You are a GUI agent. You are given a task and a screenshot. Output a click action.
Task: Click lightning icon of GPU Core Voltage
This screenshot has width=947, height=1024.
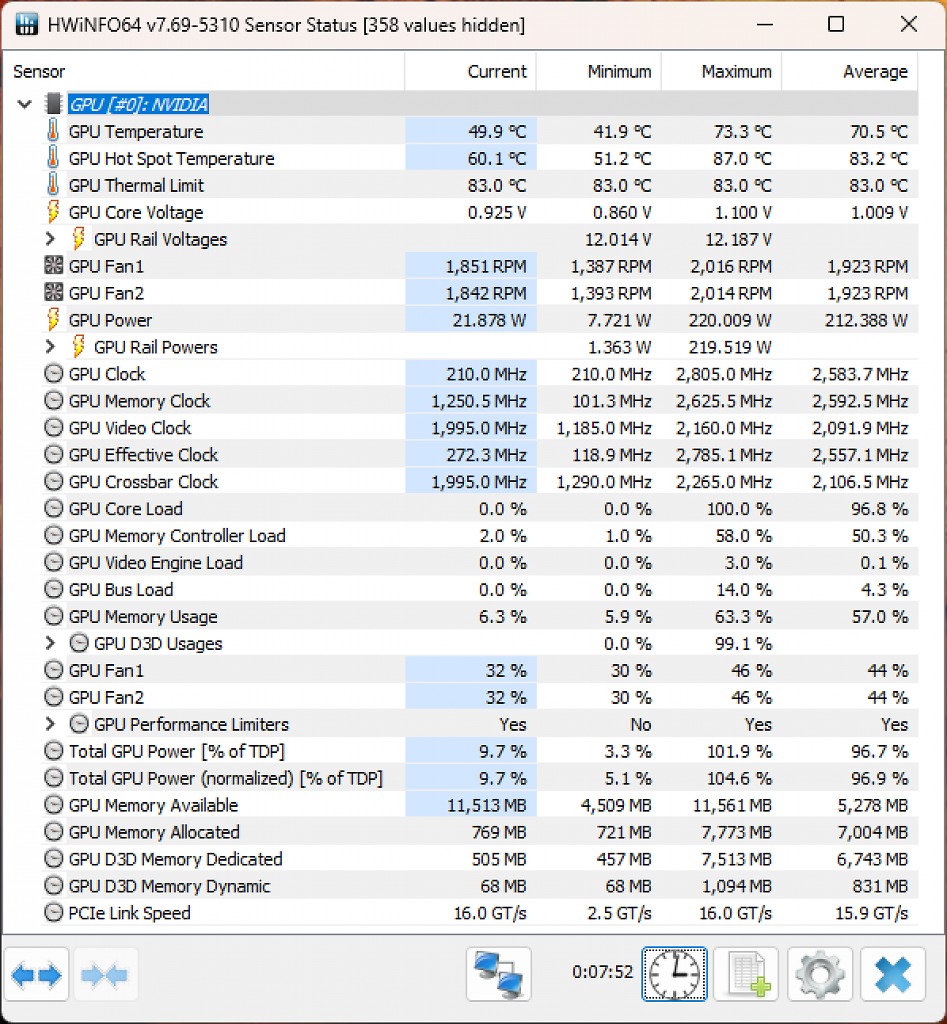(x=53, y=212)
